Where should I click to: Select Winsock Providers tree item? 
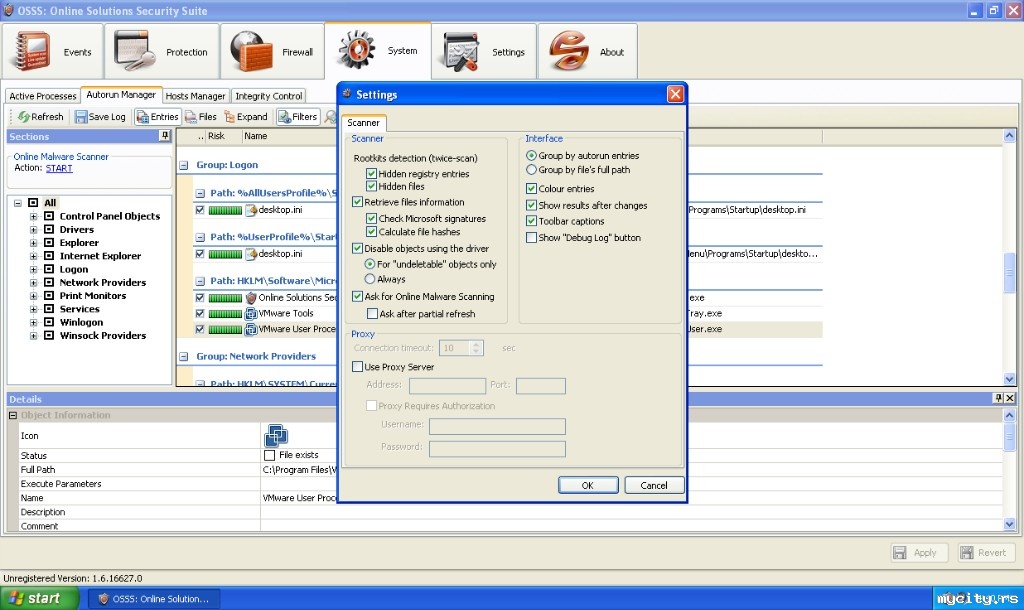pyautogui.click(x=103, y=335)
